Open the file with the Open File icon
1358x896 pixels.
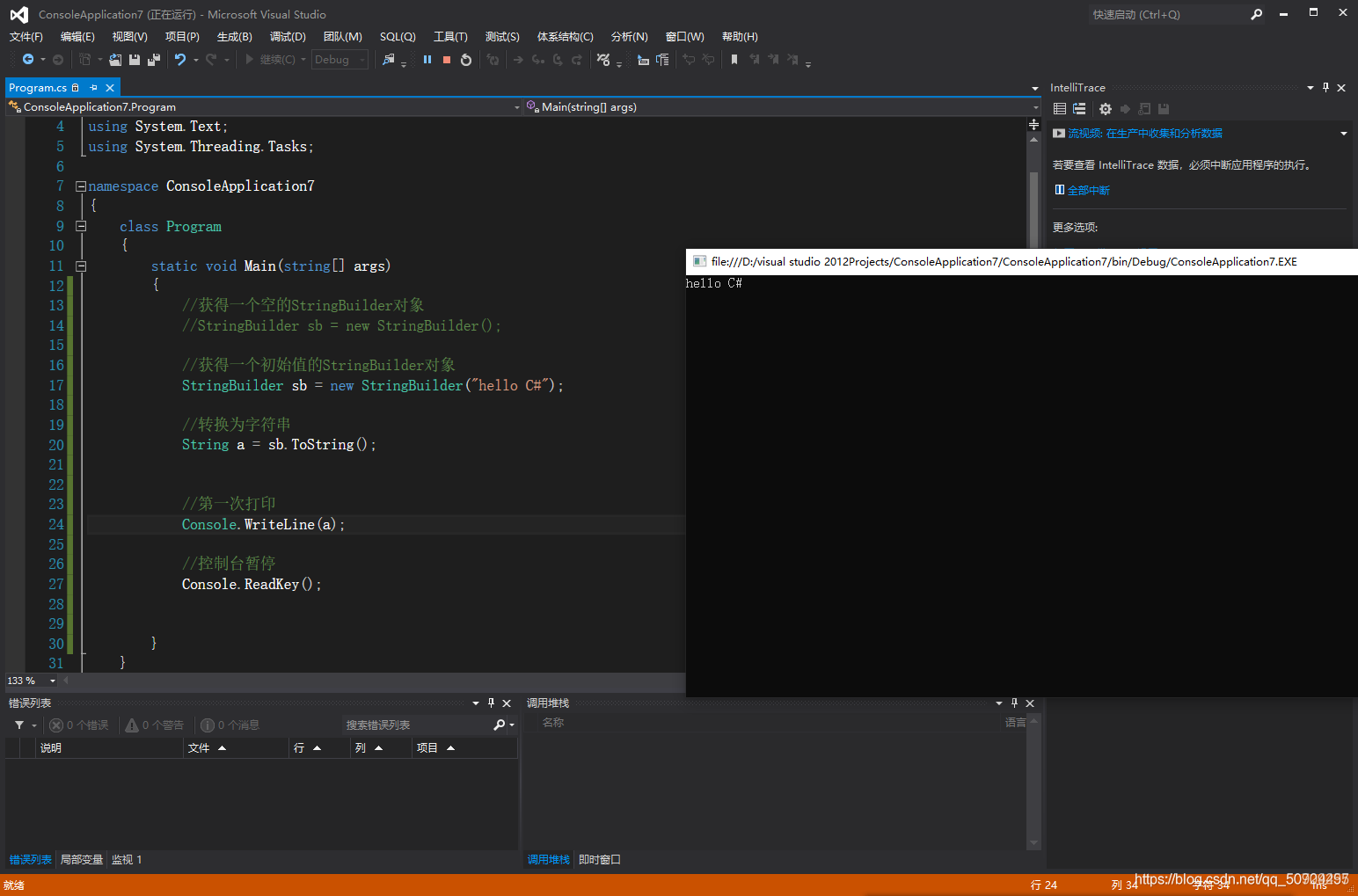point(115,60)
